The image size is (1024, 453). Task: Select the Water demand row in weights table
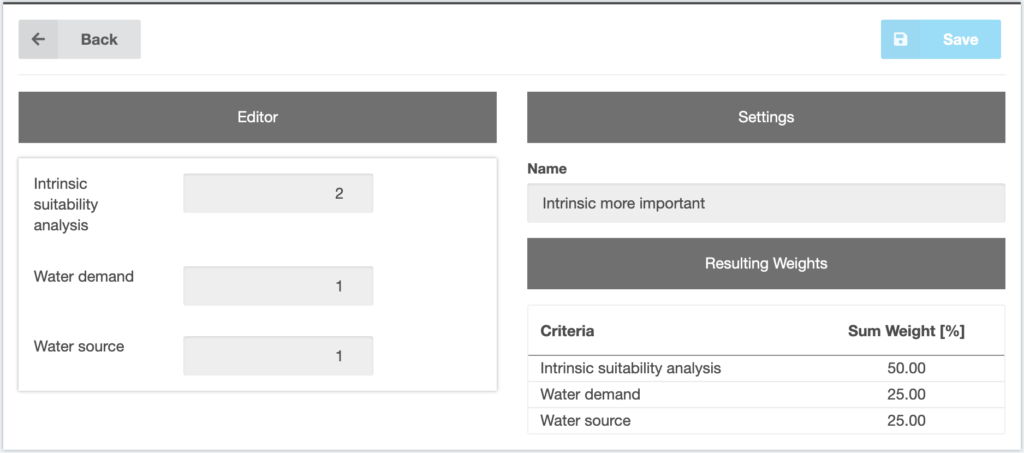click(x=766, y=394)
